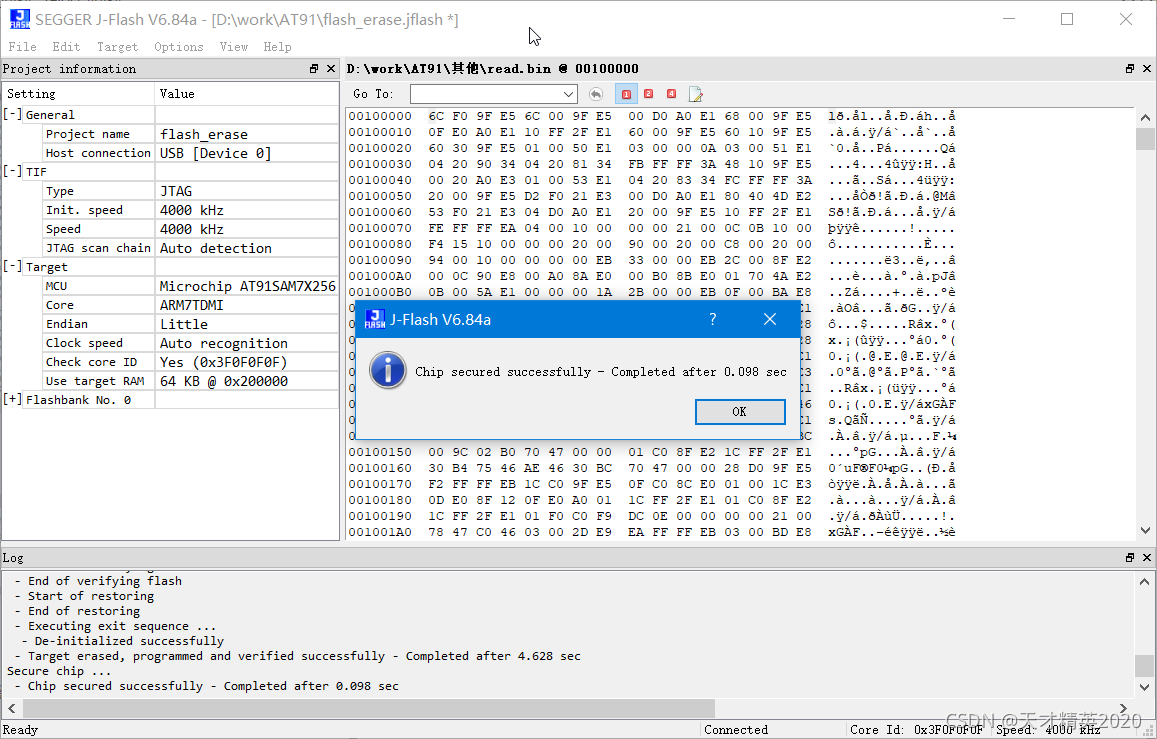The image size is (1157, 739).
Task: Select the Init. speed 4000 kHz value
Action: (247, 210)
